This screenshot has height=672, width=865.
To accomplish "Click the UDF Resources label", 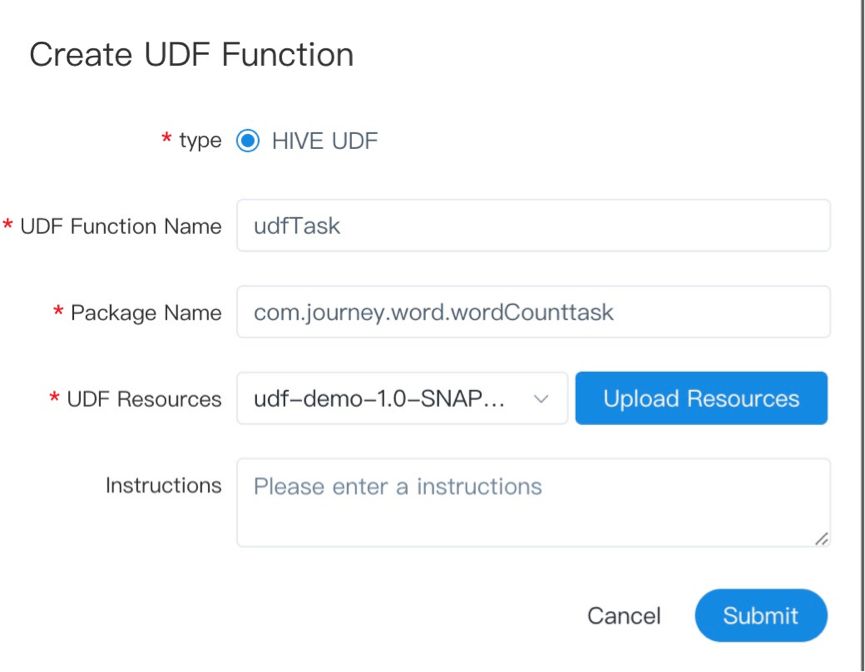I will pyautogui.click(x=144, y=399).
